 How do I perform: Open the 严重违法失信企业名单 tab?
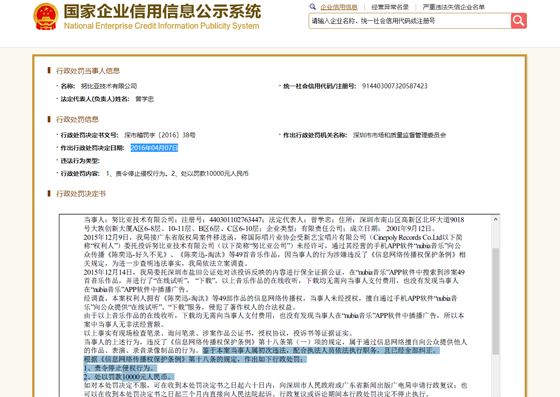[x=454, y=7]
